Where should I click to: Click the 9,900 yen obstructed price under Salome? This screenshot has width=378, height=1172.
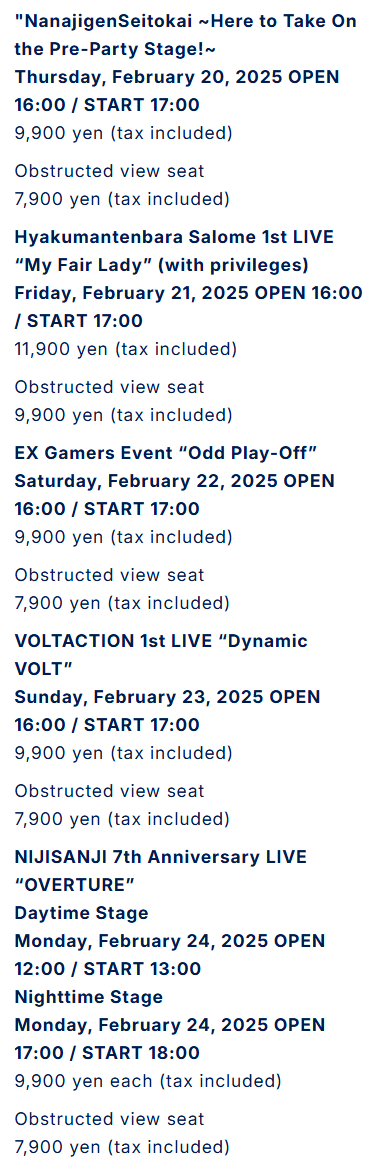coord(123,415)
